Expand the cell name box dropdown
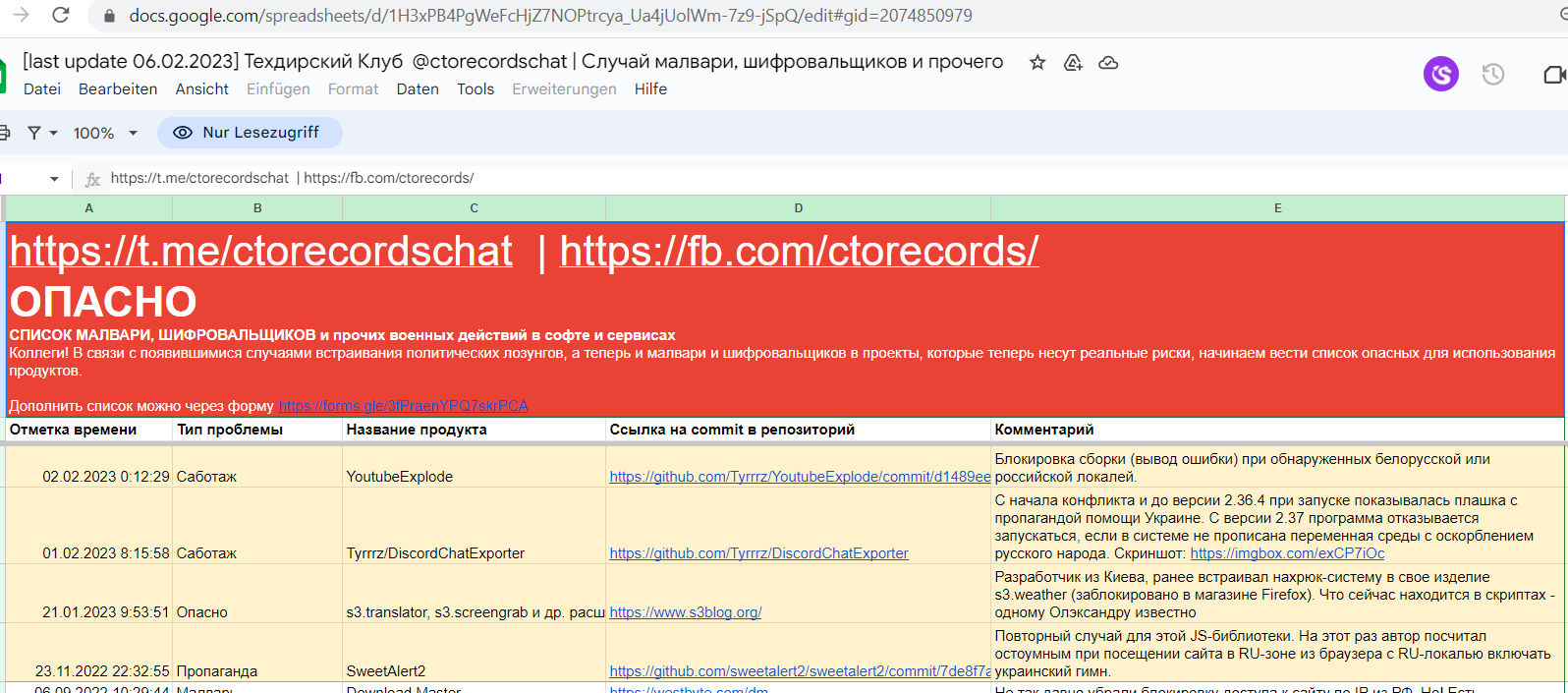Image resolution: width=1568 pixels, height=693 pixels. 54,179
